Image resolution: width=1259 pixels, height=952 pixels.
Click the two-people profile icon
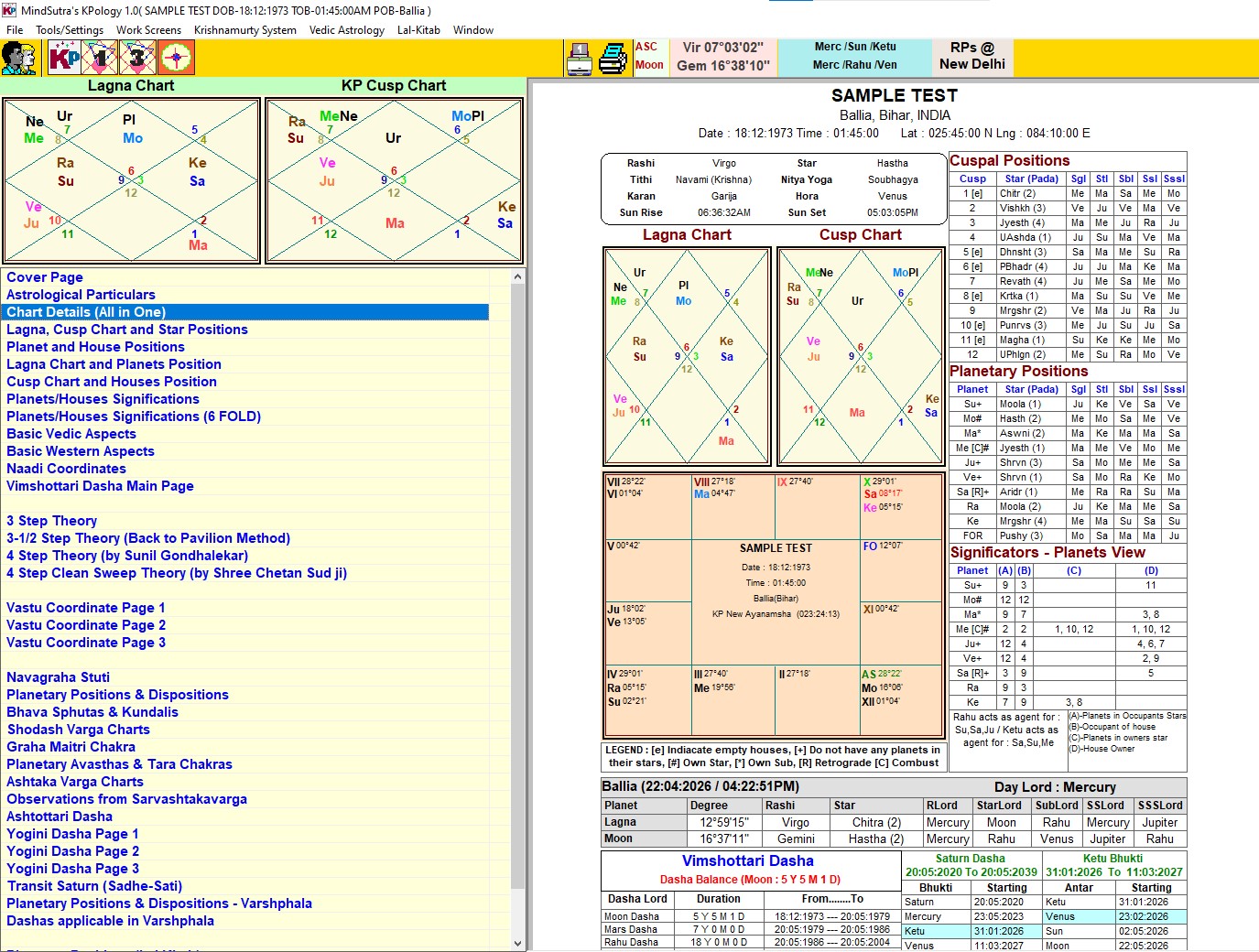point(19,58)
